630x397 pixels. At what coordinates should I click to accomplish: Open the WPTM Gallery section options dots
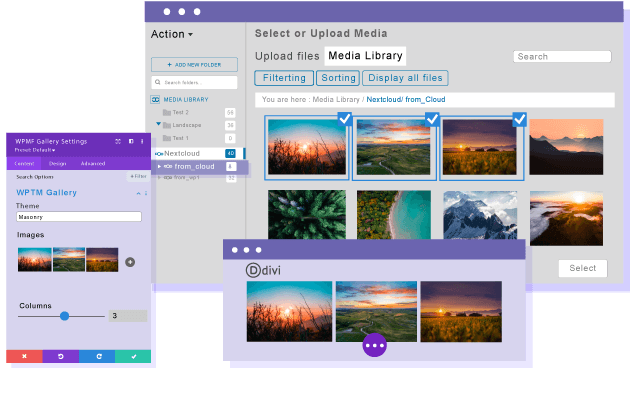click(x=146, y=193)
